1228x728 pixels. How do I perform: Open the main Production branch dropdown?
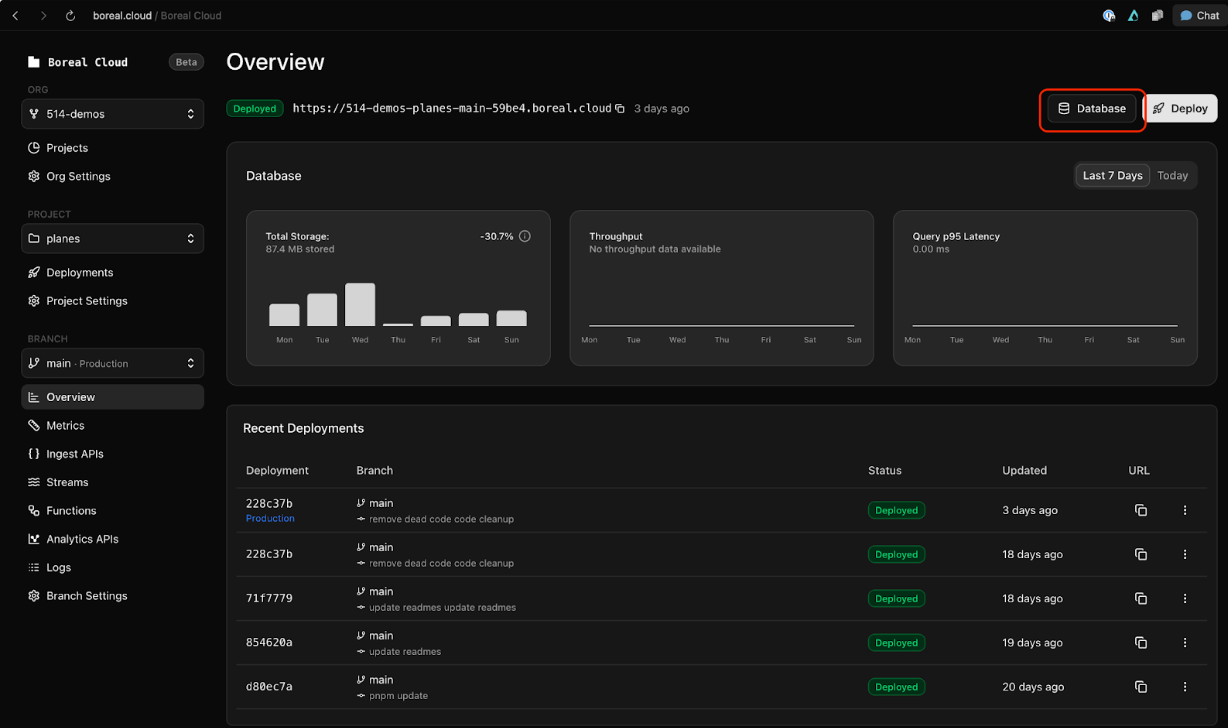(112, 363)
